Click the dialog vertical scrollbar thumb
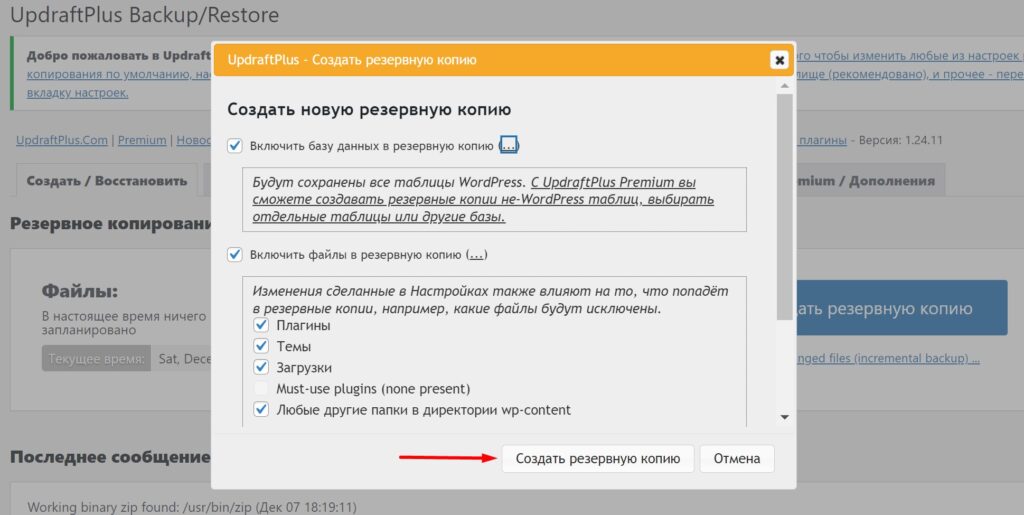This screenshot has width=1024, height=515. point(784,207)
